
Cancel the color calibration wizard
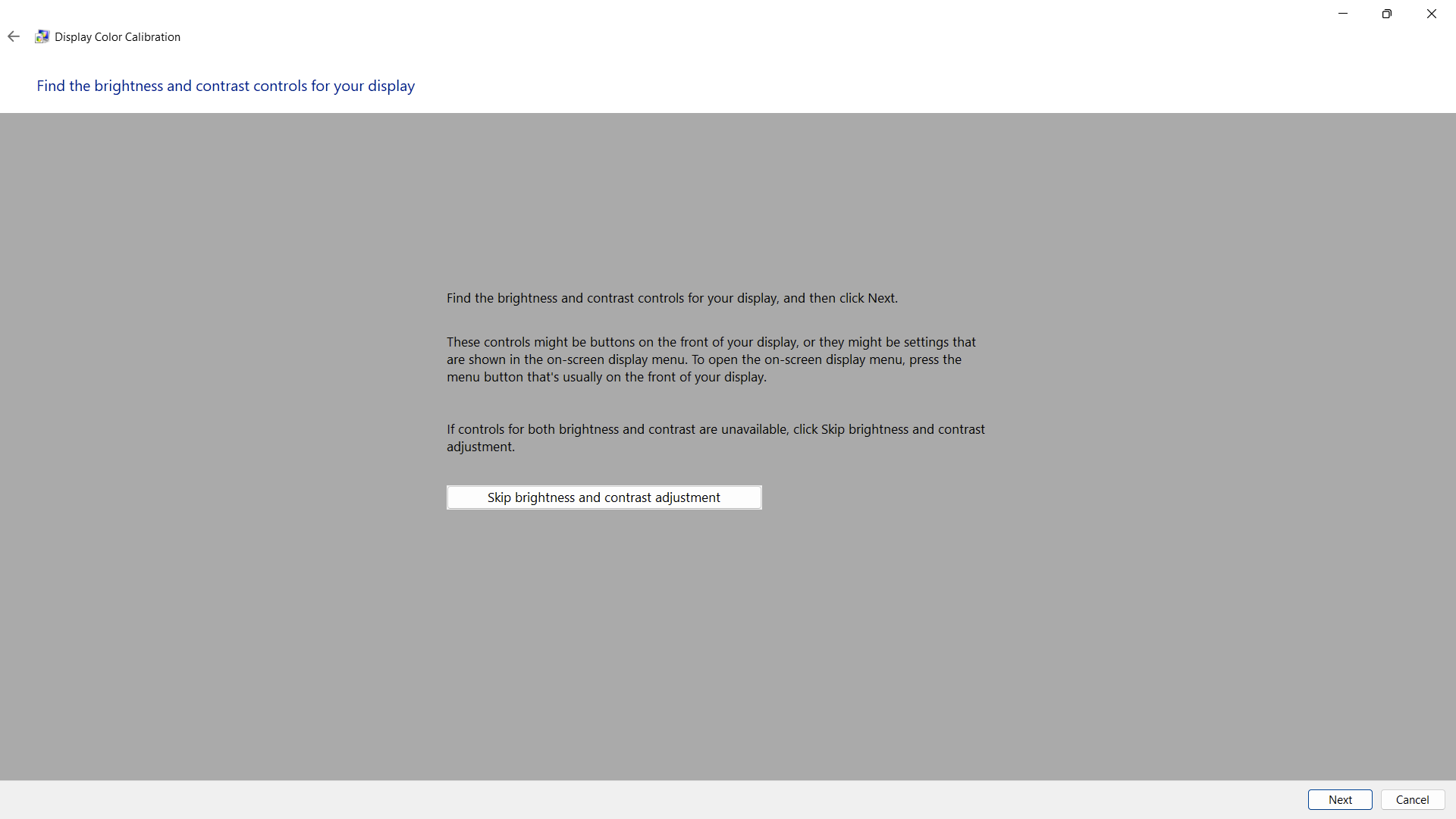click(1412, 799)
